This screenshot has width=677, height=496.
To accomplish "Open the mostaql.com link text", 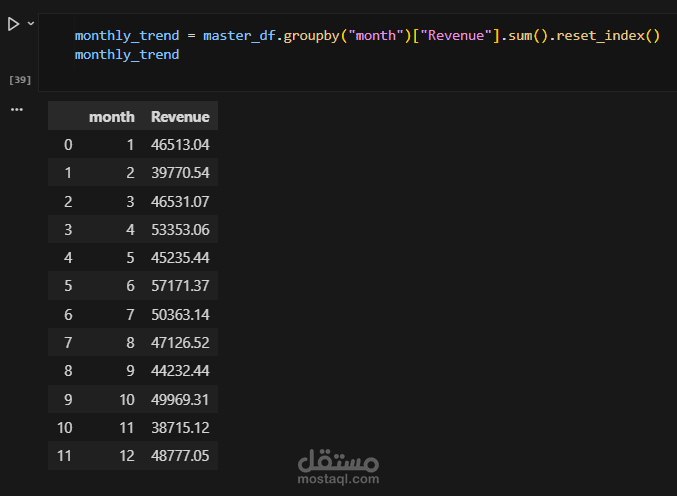I will 338,480.
